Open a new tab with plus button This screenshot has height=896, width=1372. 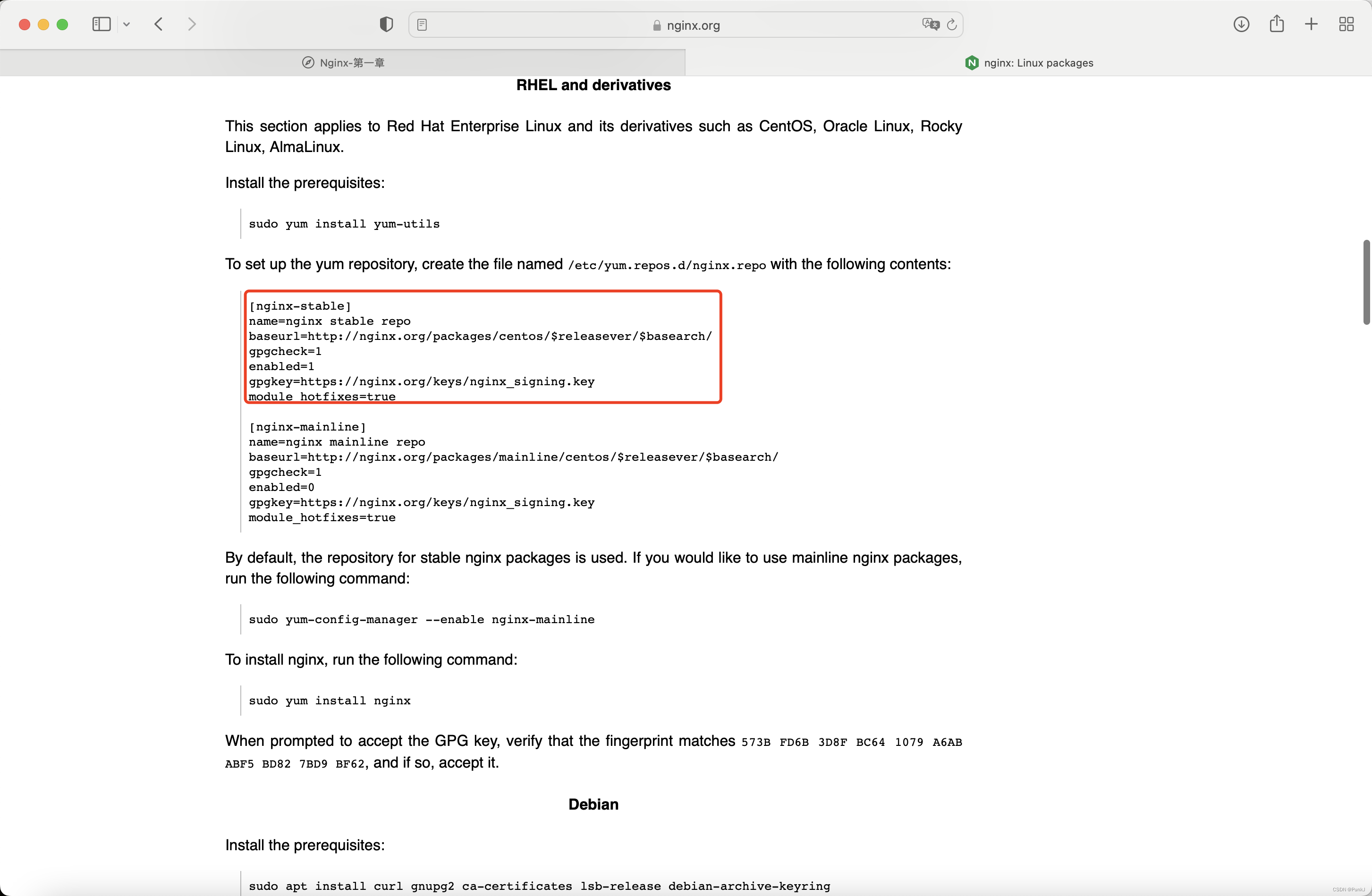point(1311,24)
